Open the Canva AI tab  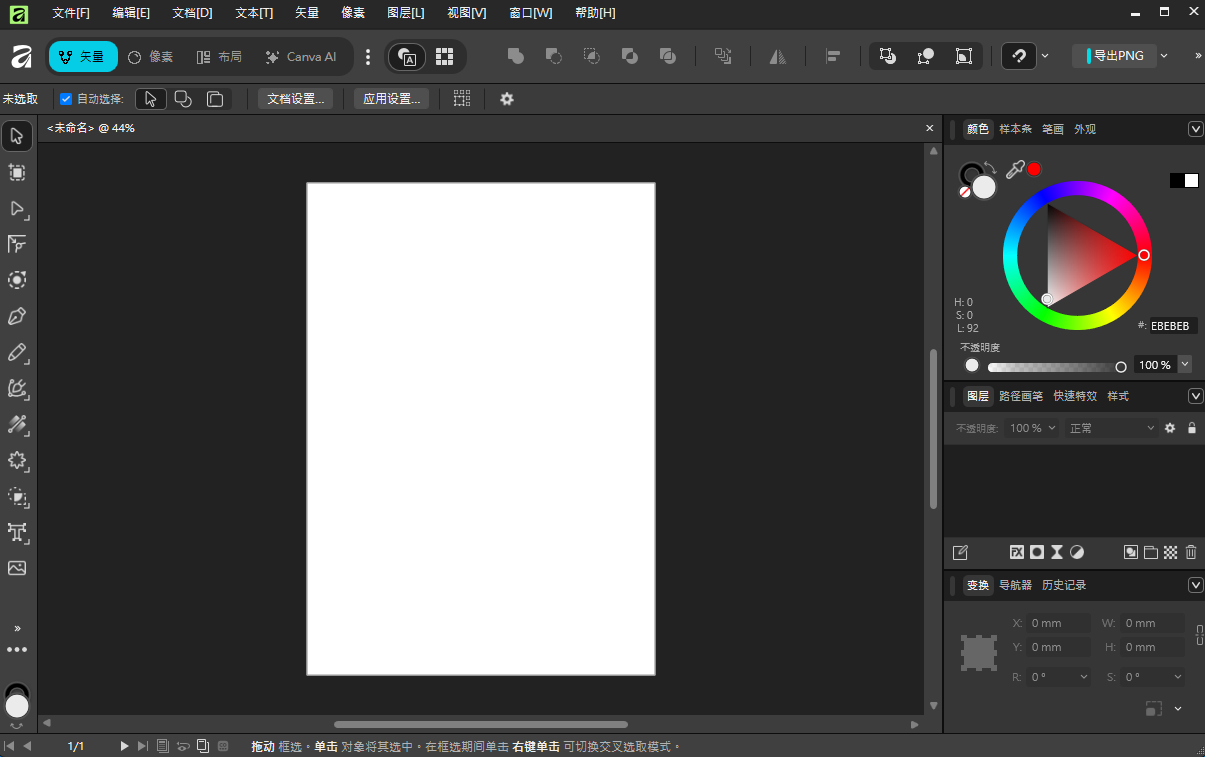click(301, 57)
